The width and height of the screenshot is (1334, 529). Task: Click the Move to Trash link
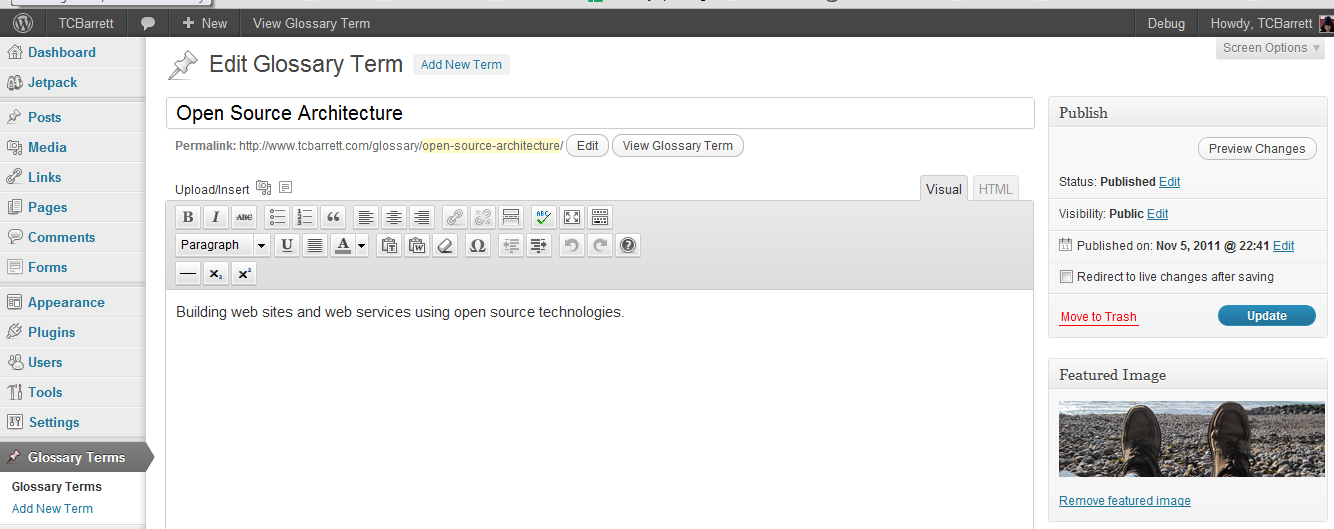pos(1098,317)
